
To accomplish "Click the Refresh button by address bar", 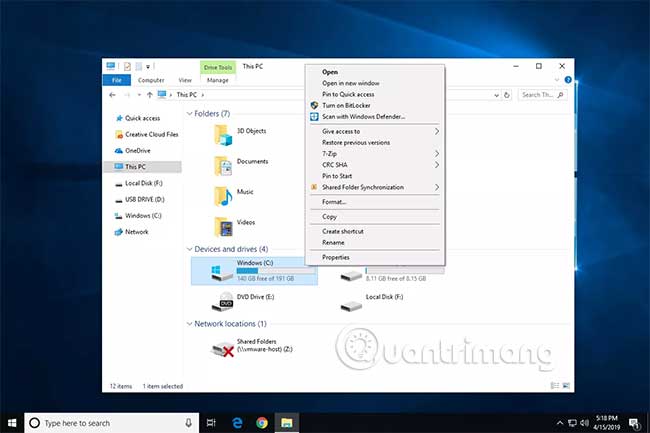I will pos(507,95).
